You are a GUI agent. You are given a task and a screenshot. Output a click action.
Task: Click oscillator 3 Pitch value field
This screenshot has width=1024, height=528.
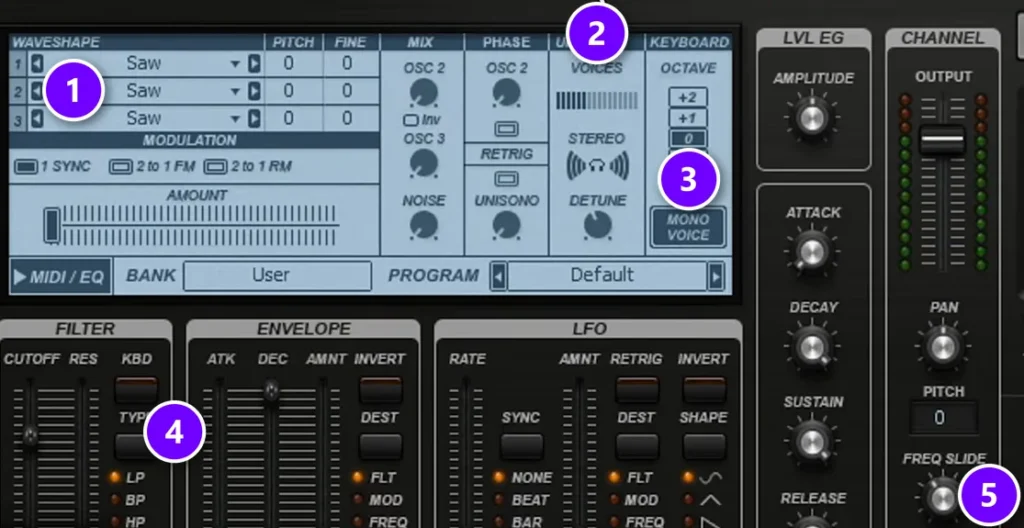tap(288, 118)
